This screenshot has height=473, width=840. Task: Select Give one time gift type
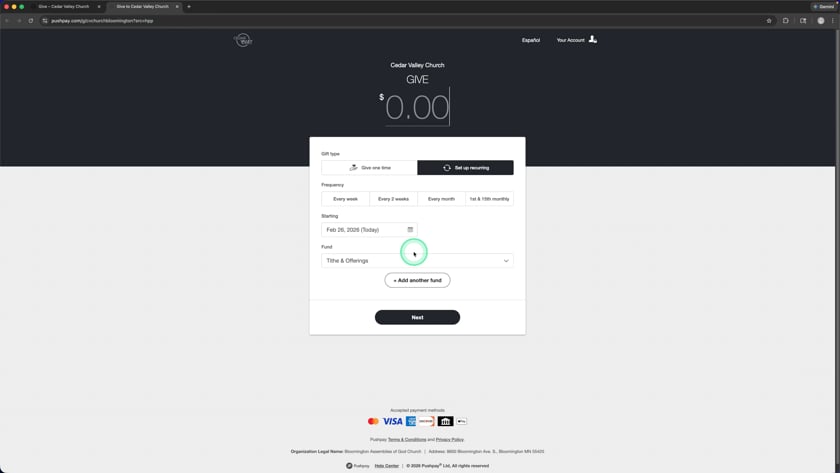[x=369, y=168]
